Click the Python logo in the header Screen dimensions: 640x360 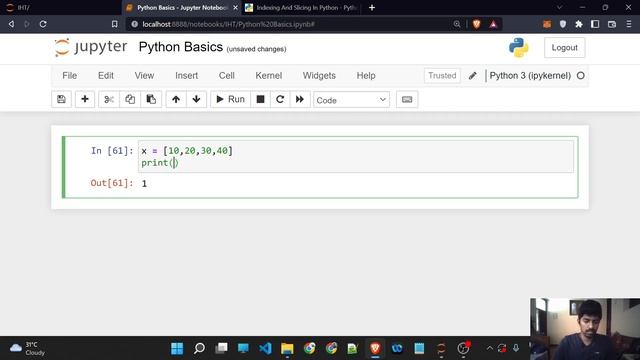tap(519, 47)
